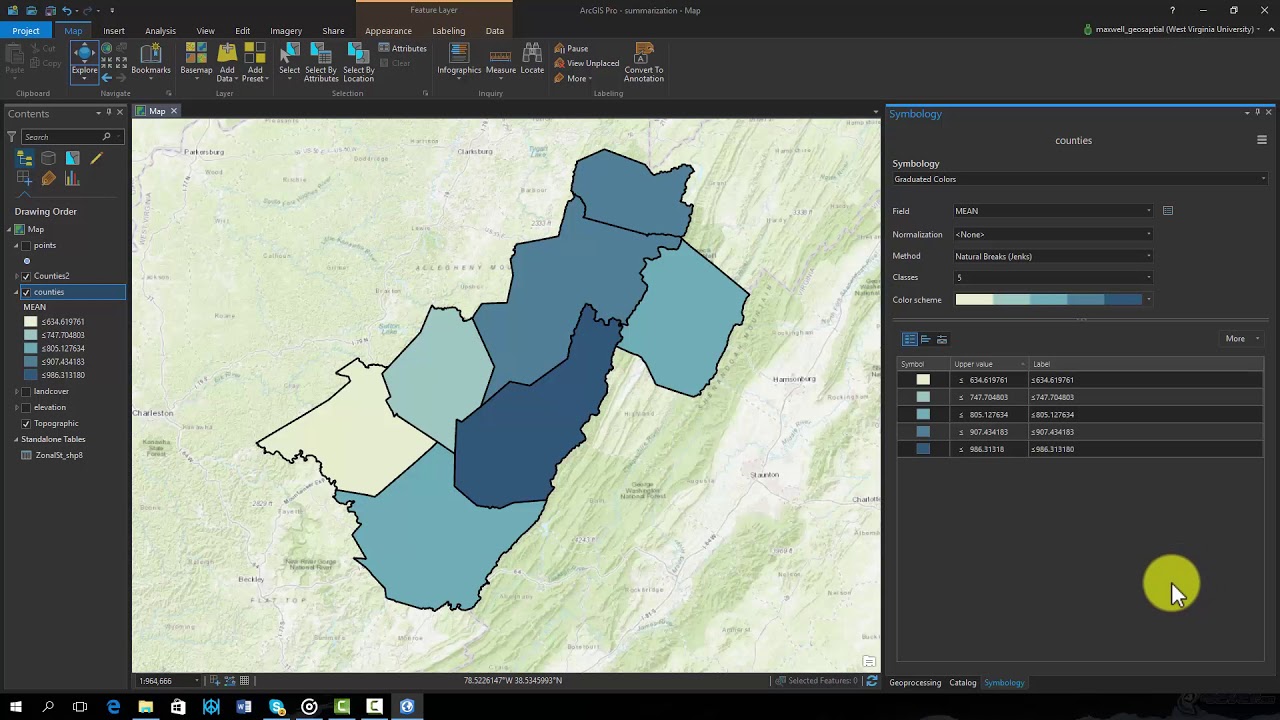Enable the landcover layer checkbox

tap(26, 391)
